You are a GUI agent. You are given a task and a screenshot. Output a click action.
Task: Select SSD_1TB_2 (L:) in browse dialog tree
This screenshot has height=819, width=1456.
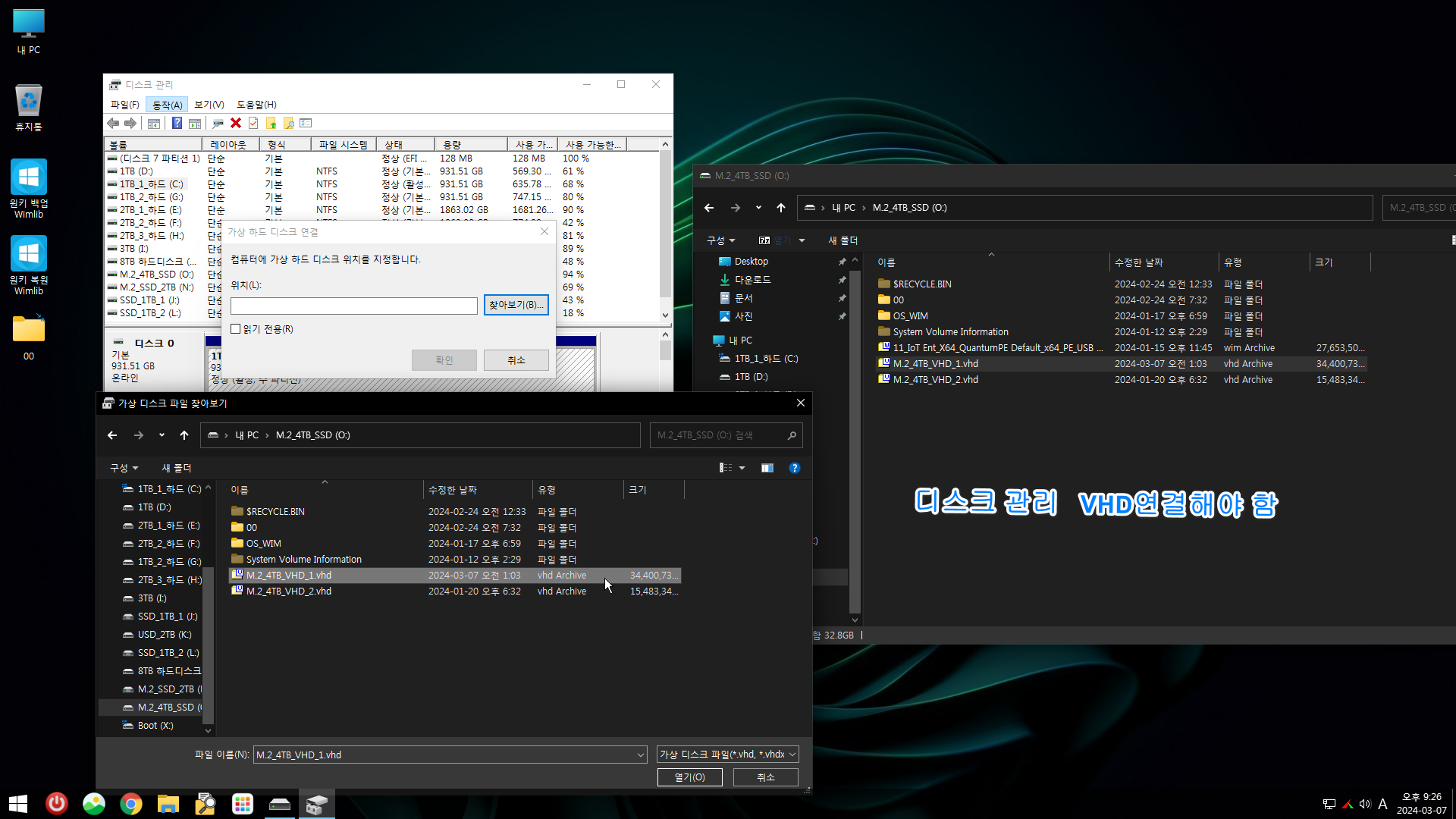point(160,653)
